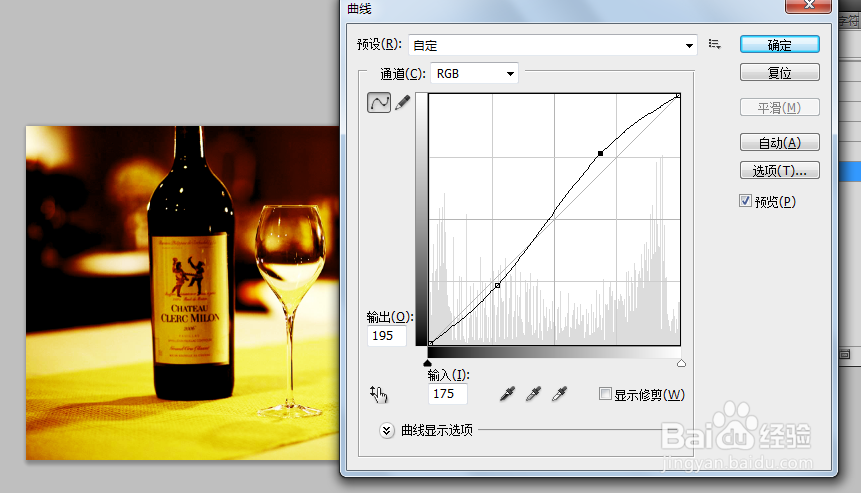Close the 曲线 curves dialog

(x=808, y=5)
